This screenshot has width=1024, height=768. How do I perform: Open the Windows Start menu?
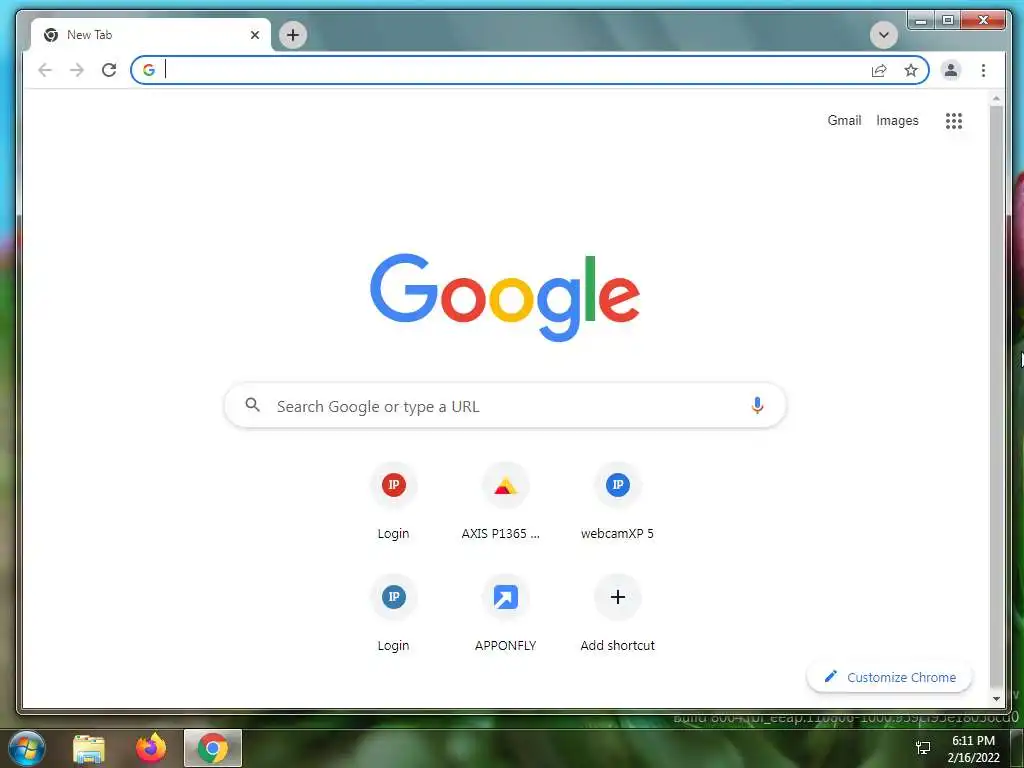click(27, 748)
